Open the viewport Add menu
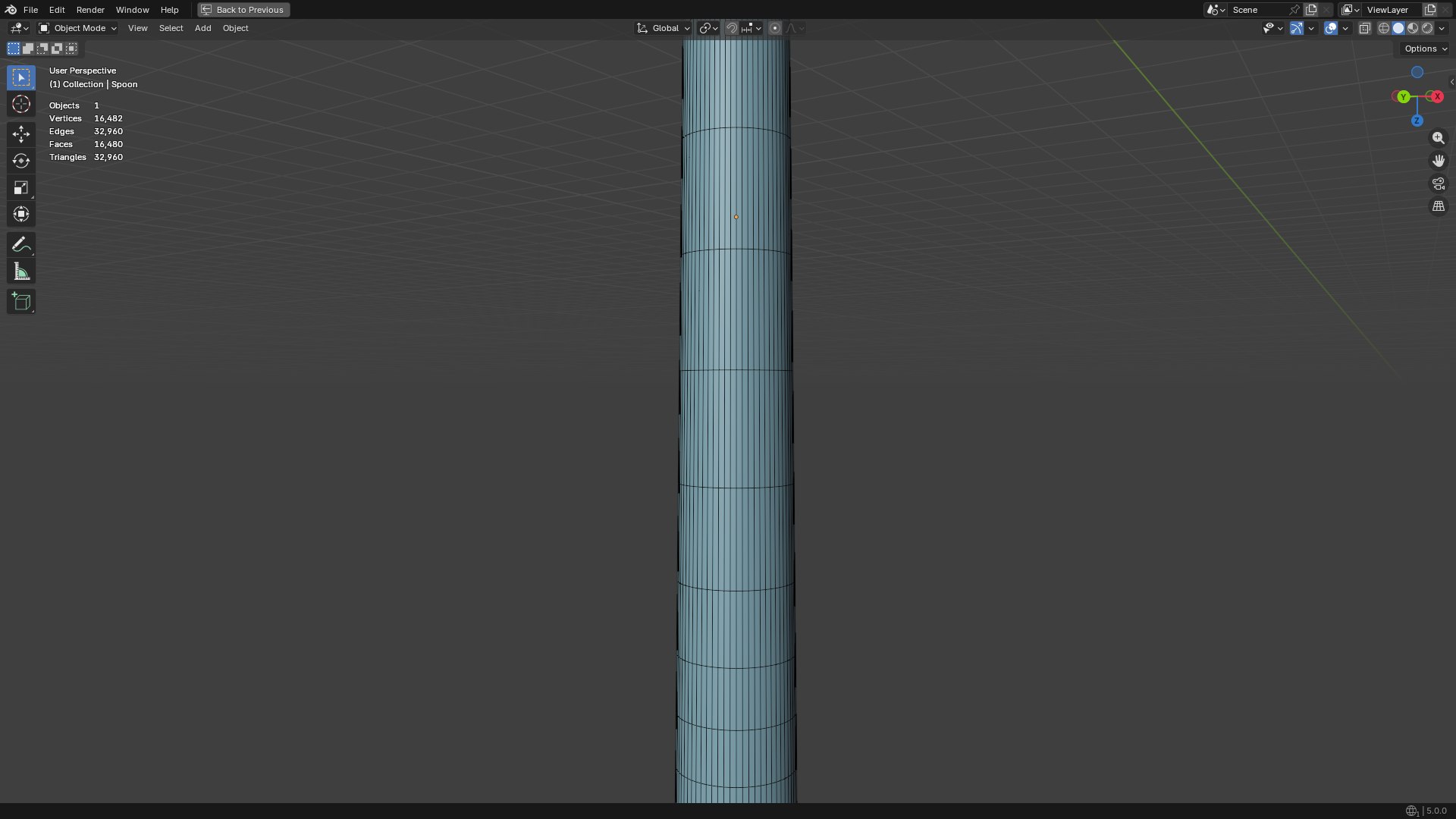The width and height of the screenshot is (1456, 819). click(202, 28)
